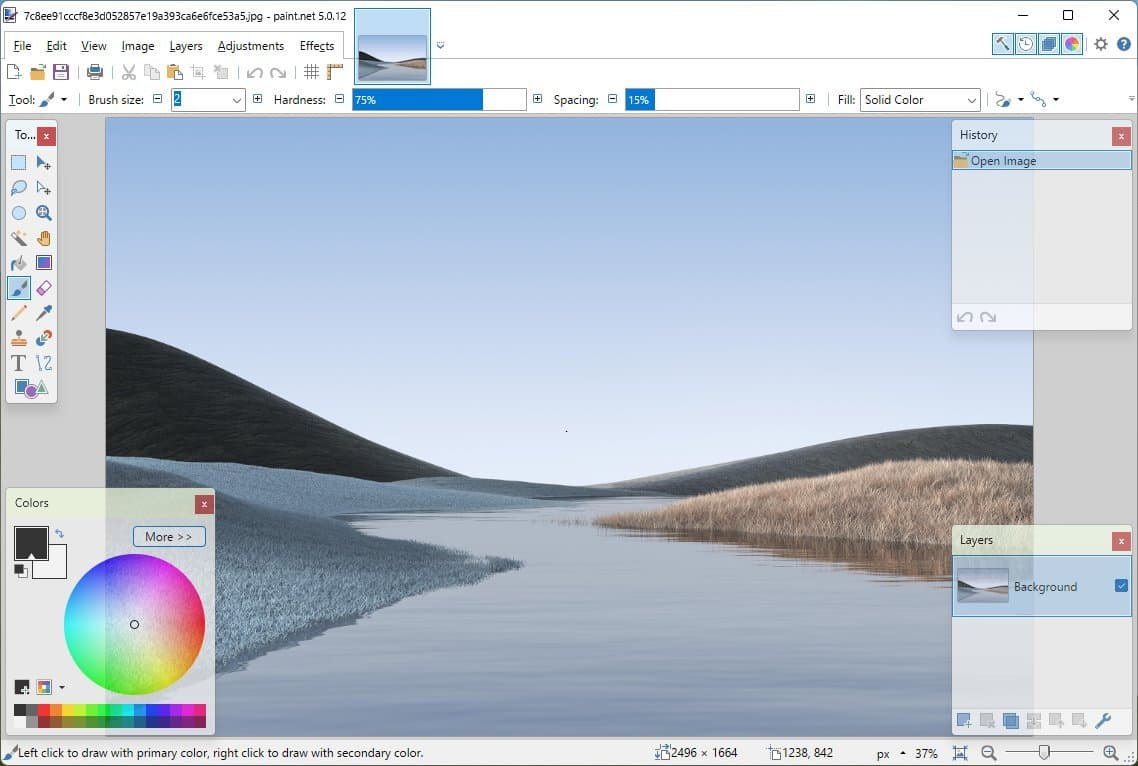Add a new layer in the Layers panel
1138x766 pixels.
click(964, 720)
